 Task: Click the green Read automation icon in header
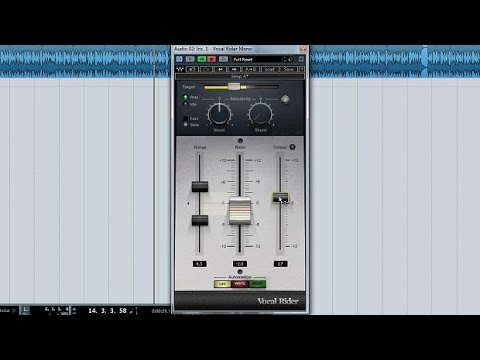click(201, 59)
